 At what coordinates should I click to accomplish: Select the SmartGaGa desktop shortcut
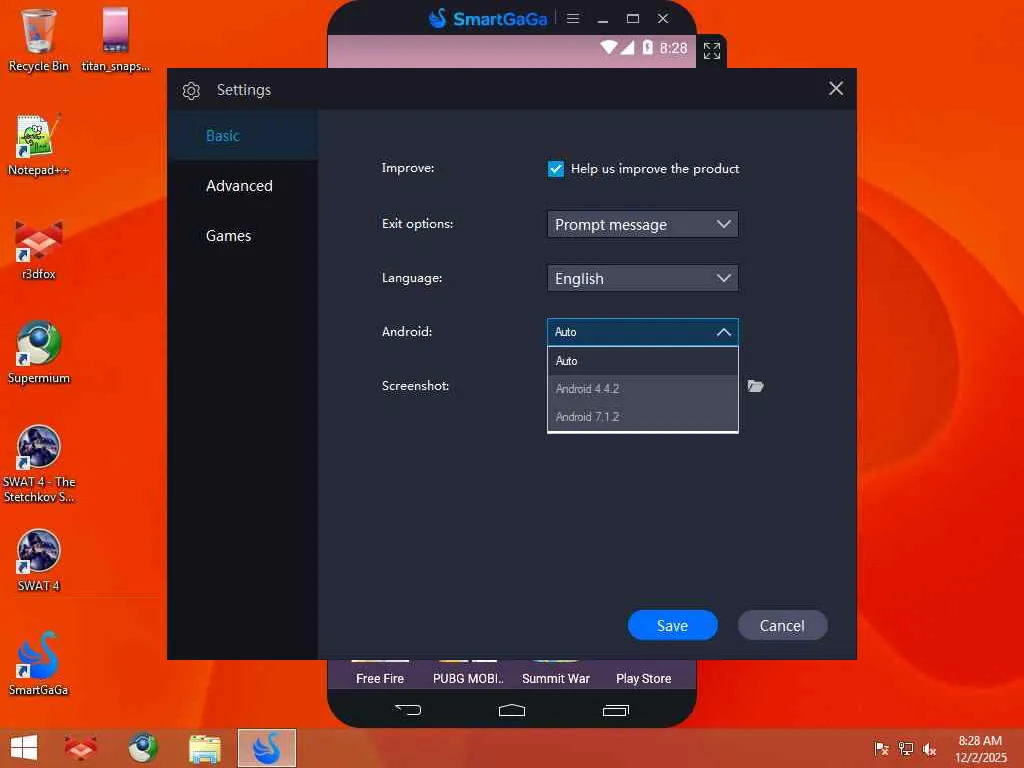pos(39,664)
